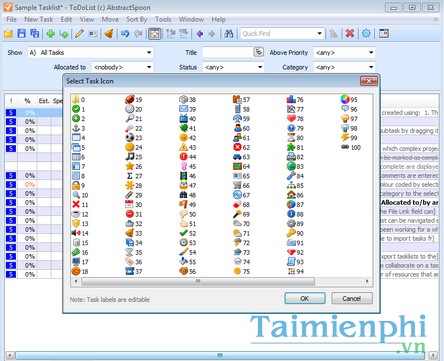
Task: Select the speaker icon numbered 14
Action: pyautogui.click(x=76, y=233)
